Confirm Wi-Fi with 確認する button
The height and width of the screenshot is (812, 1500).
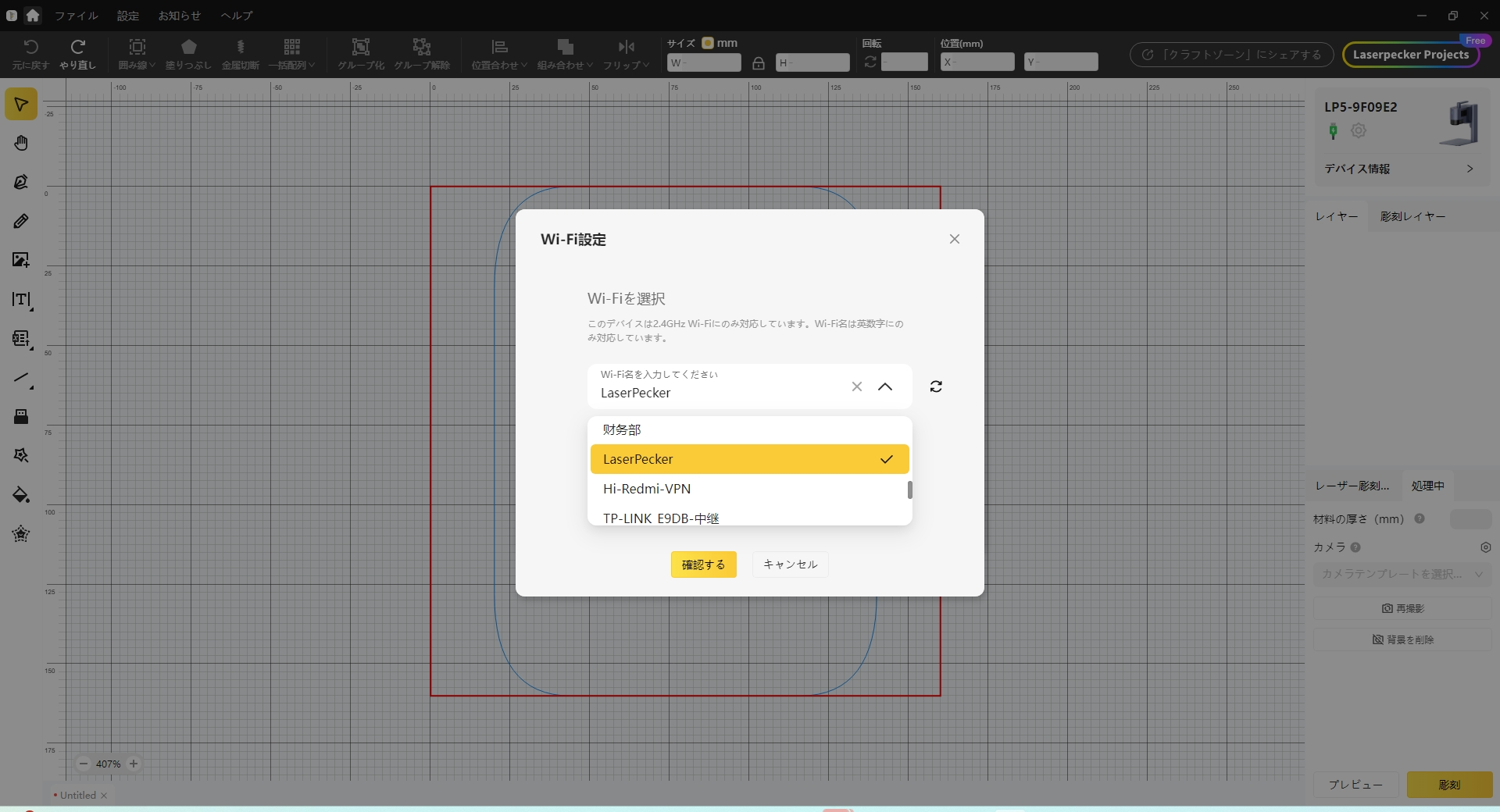click(703, 564)
